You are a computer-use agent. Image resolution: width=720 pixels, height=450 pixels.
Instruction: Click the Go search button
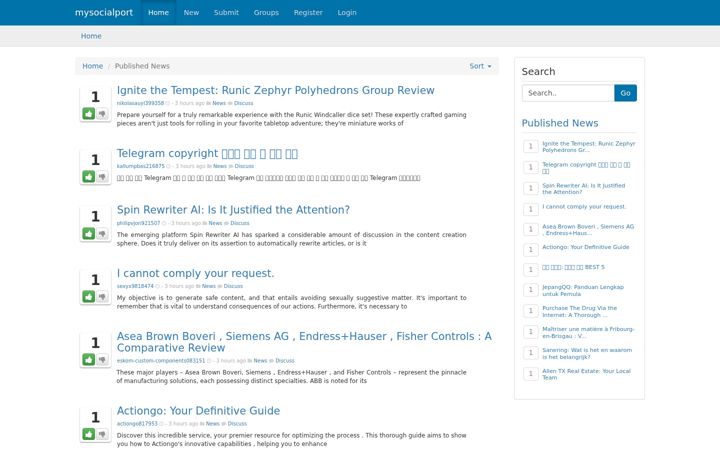tap(625, 93)
